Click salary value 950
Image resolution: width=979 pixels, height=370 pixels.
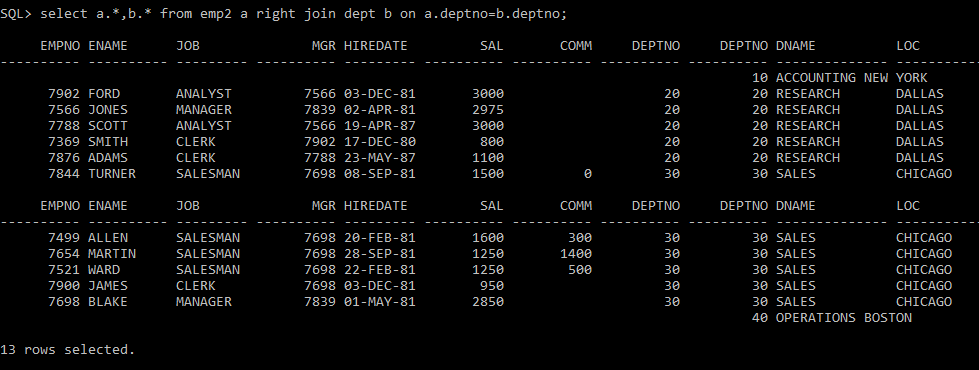pyautogui.click(x=492, y=286)
